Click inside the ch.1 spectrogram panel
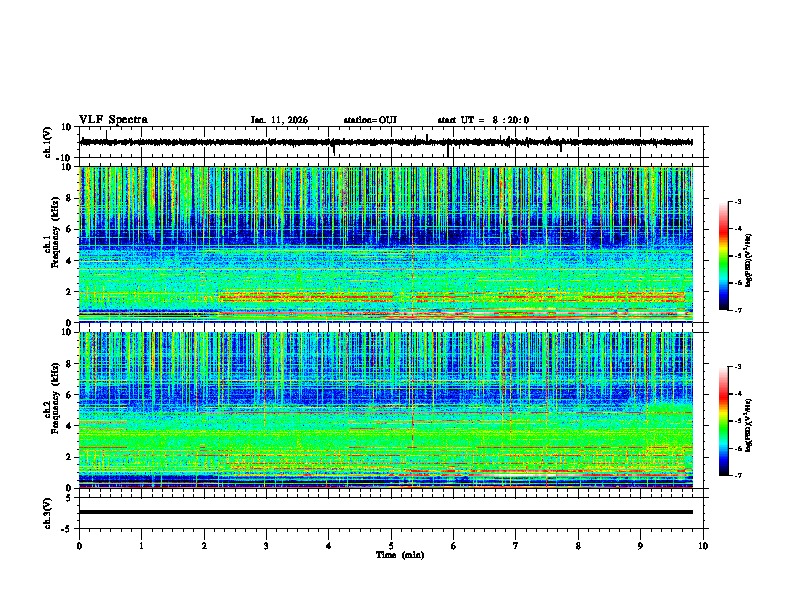792x612 pixels. (386, 244)
